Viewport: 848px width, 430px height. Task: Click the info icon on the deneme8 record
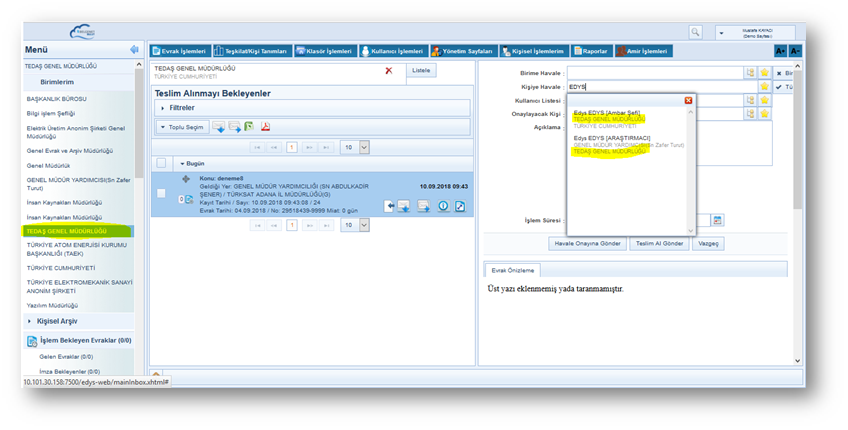(x=442, y=206)
